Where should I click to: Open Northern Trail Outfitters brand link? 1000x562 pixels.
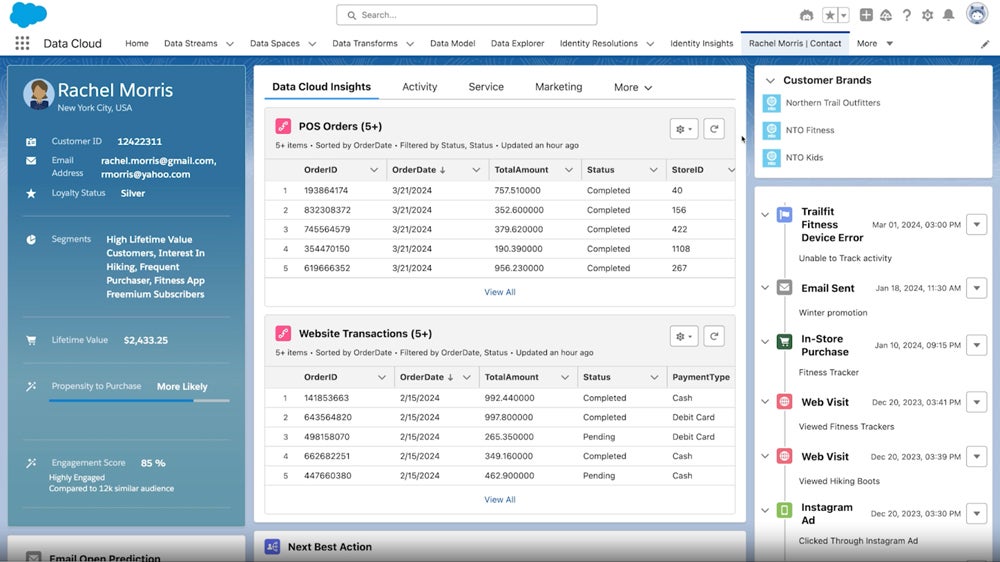coord(833,103)
